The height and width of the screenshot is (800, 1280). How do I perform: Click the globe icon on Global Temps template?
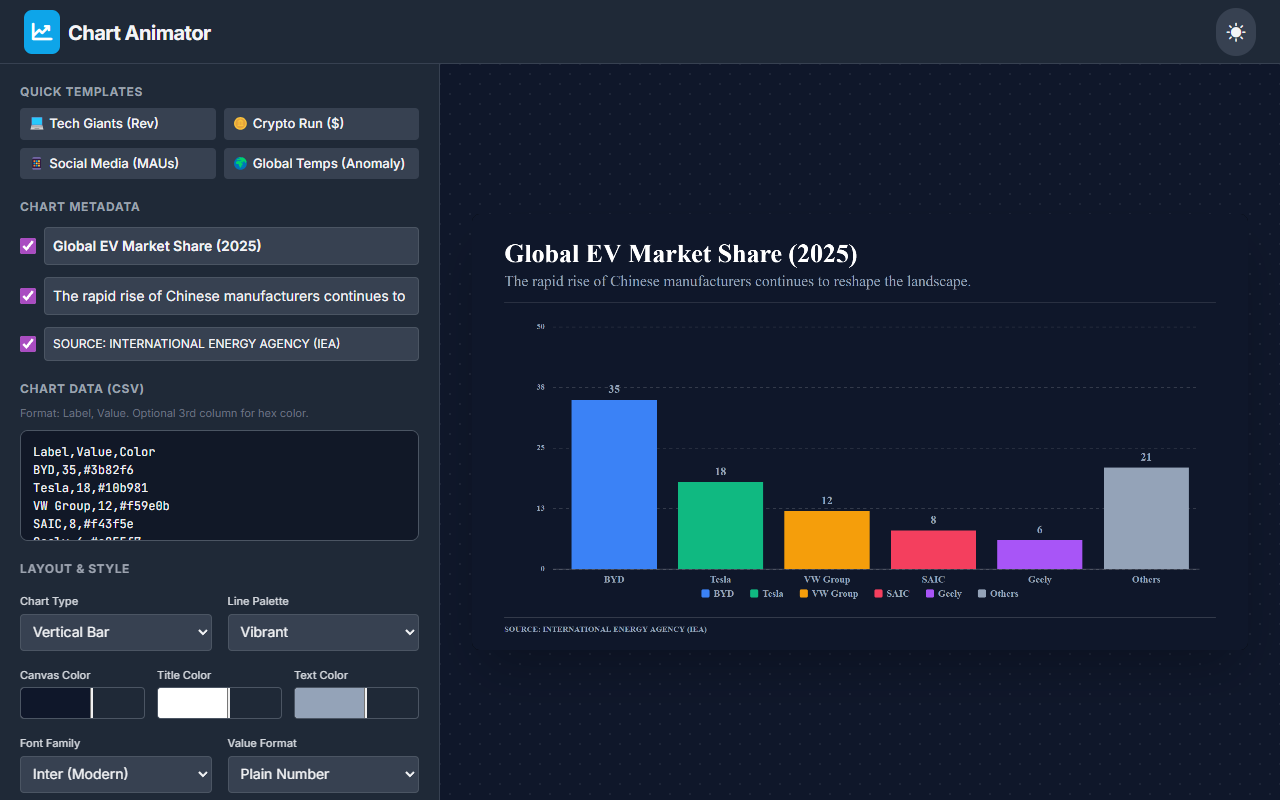pos(239,163)
